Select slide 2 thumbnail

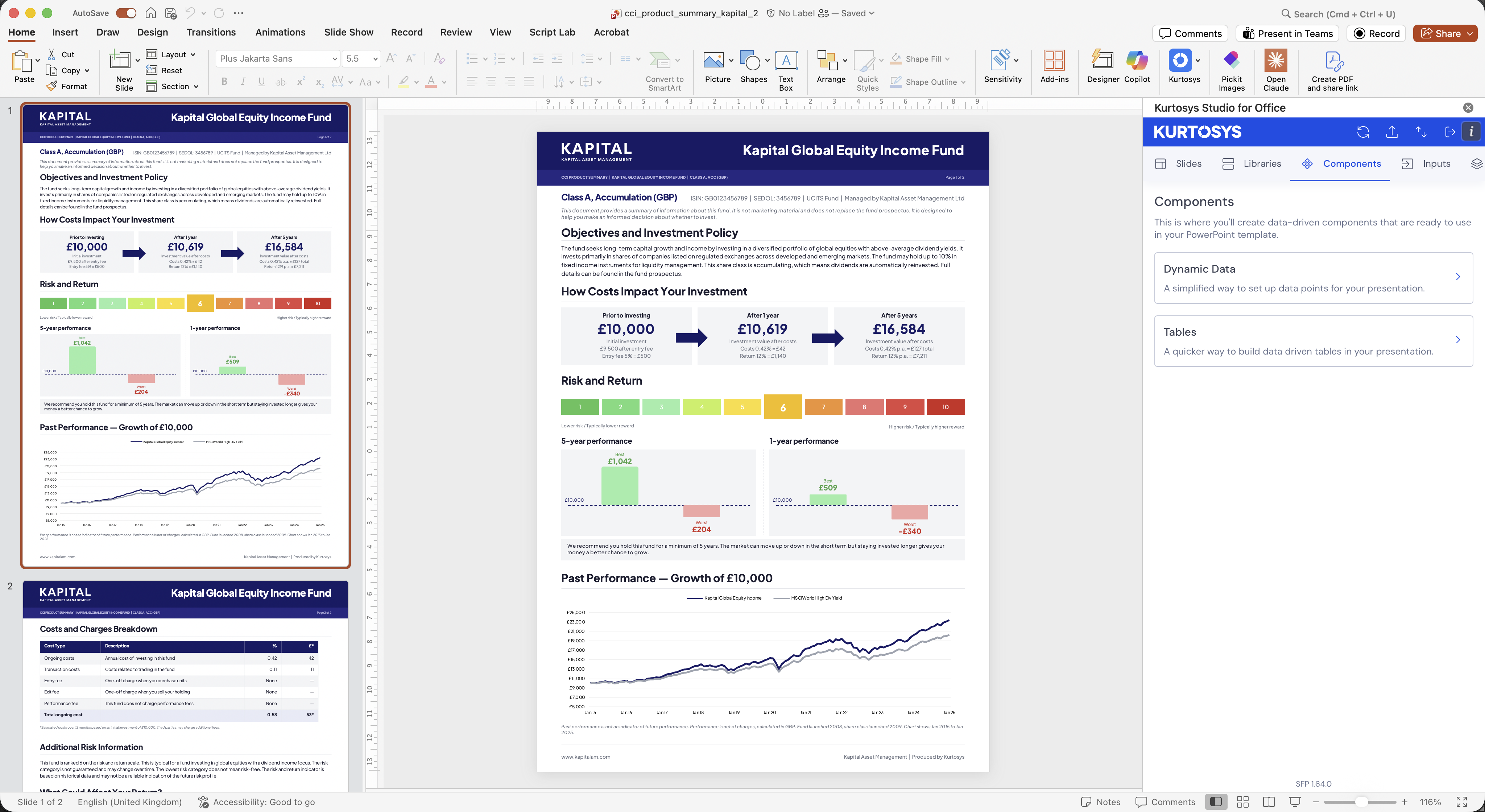pos(185,686)
